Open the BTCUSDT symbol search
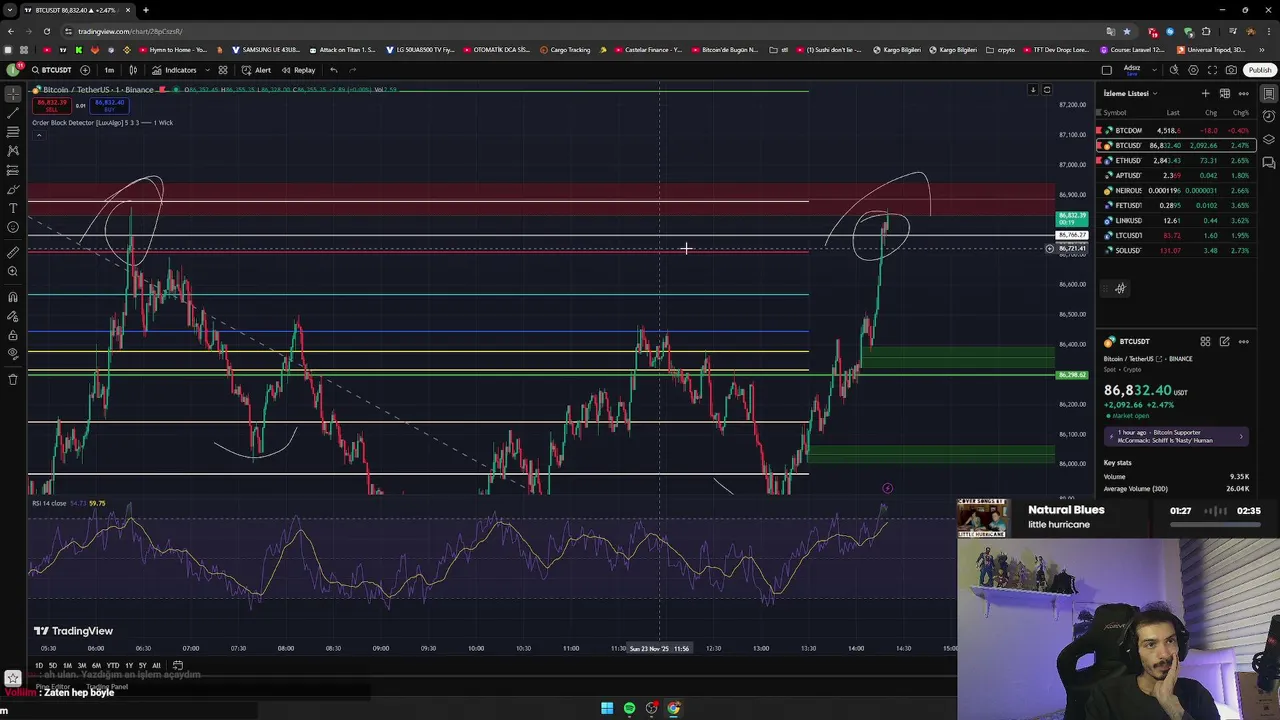Image resolution: width=1280 pixels, height=720 pixels. (51, 70)
